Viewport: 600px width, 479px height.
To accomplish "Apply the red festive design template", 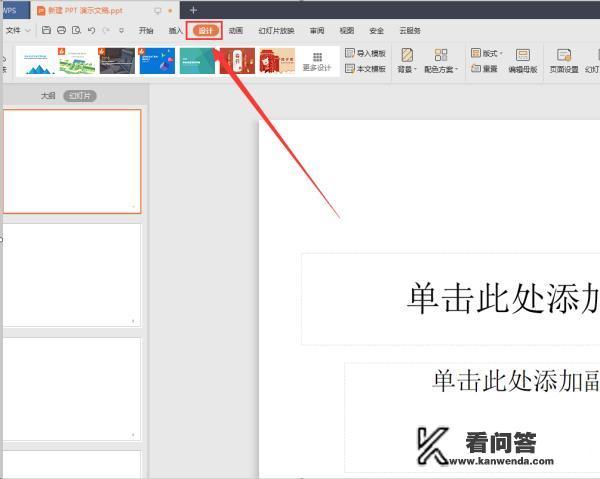I will click(237, 61).
